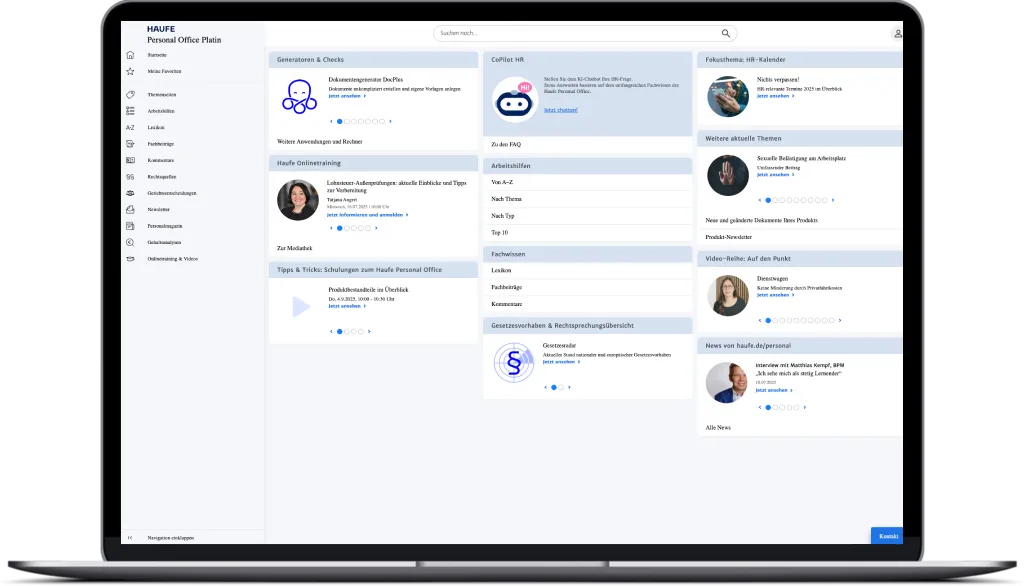Click the Gerichtsentscheidungen scales icon
This screenshot has width=1024, height=586.
pos(130,193)
